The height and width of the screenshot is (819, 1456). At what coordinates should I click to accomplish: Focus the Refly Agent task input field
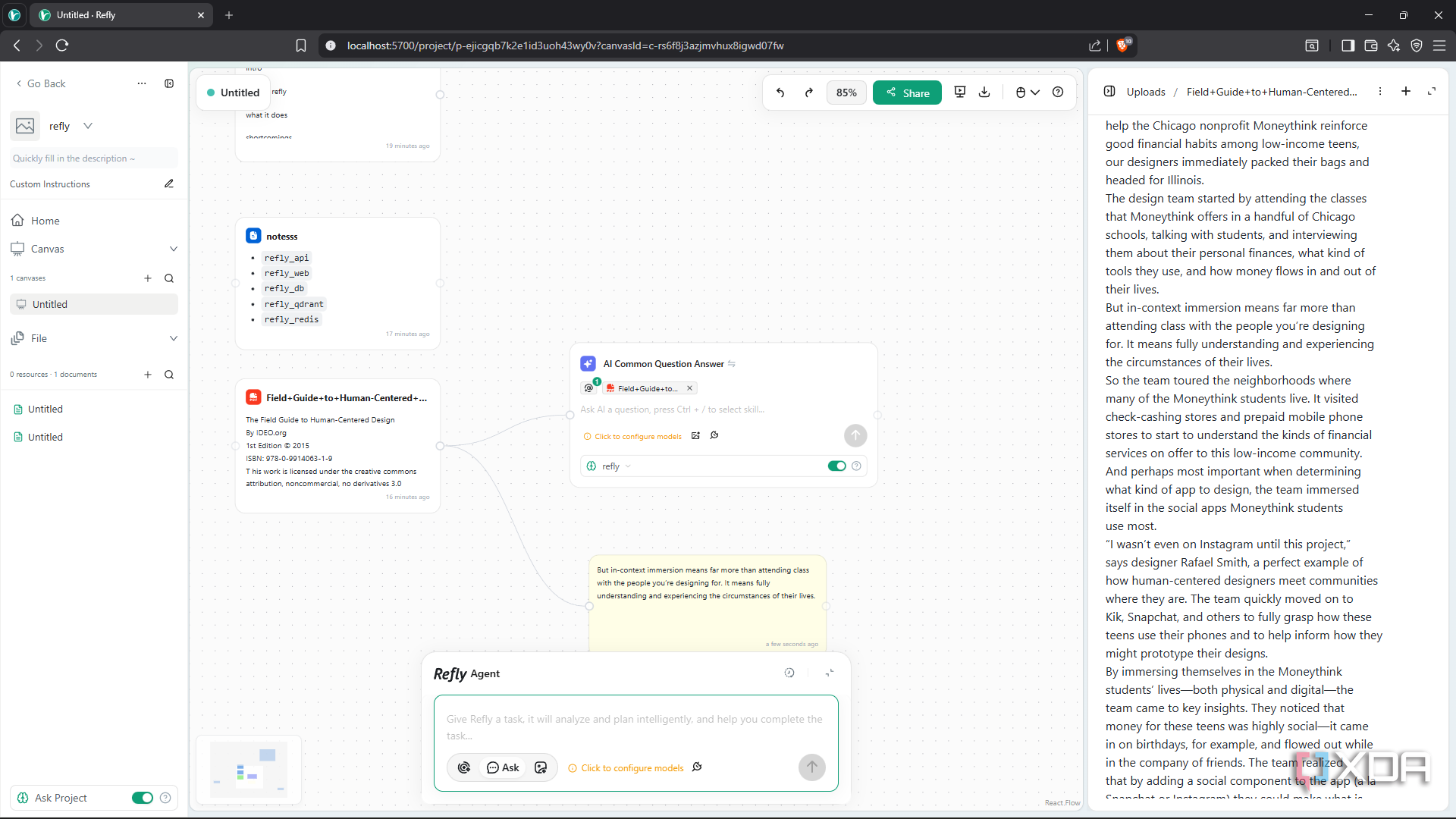tap(635, 726)
